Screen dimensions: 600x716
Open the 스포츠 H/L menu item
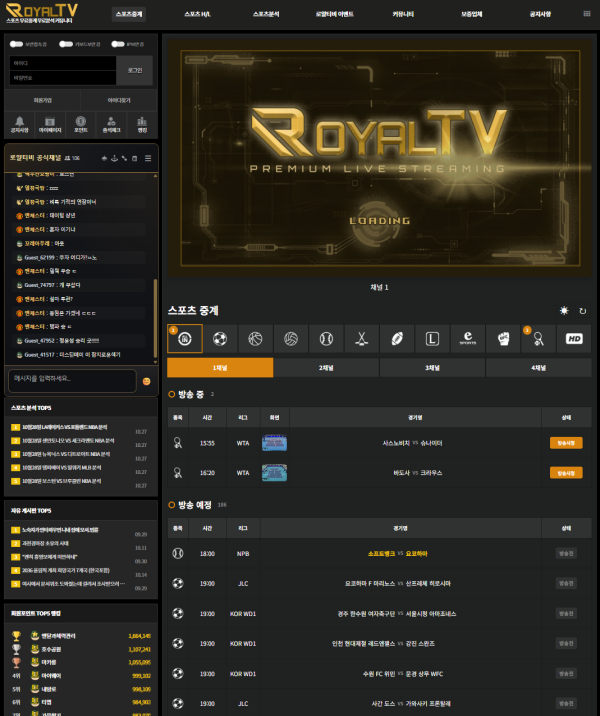(197, 14)
